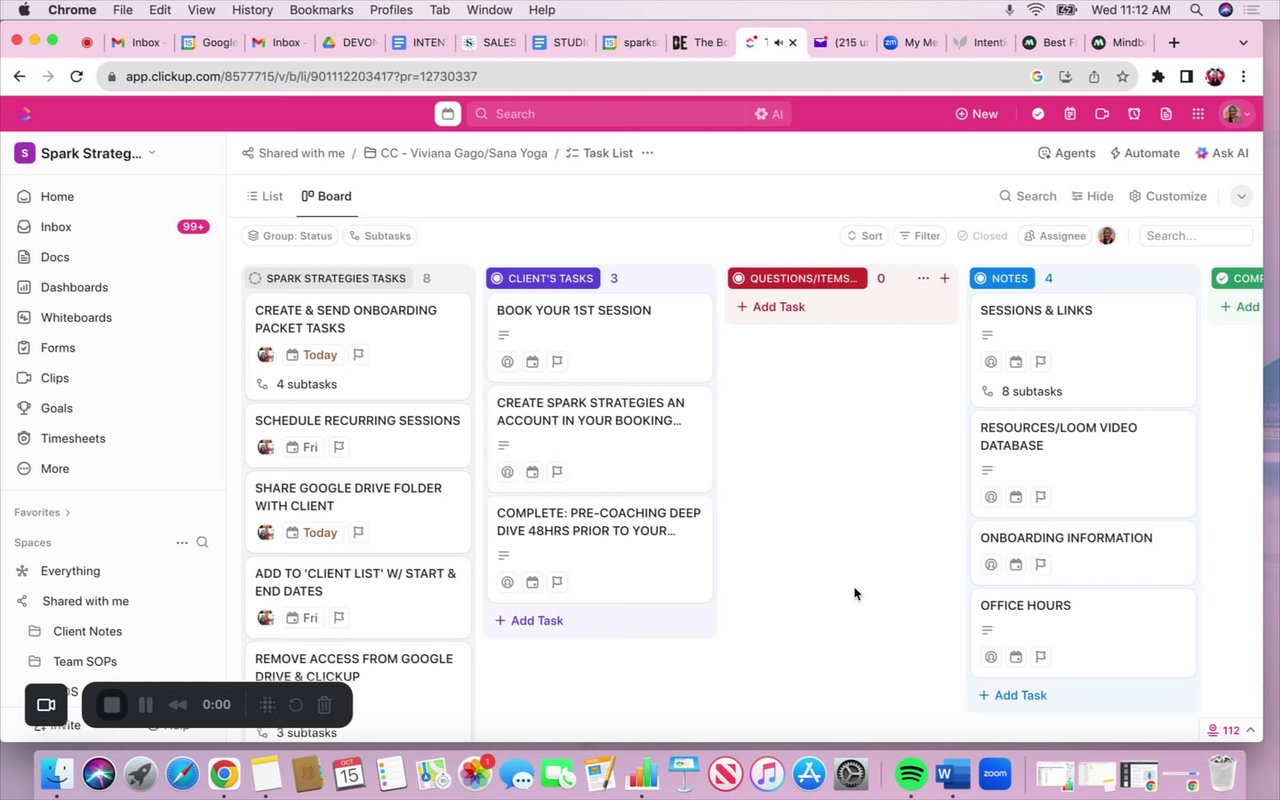Open the nine-dot apps grid

tap(1198, 114)
